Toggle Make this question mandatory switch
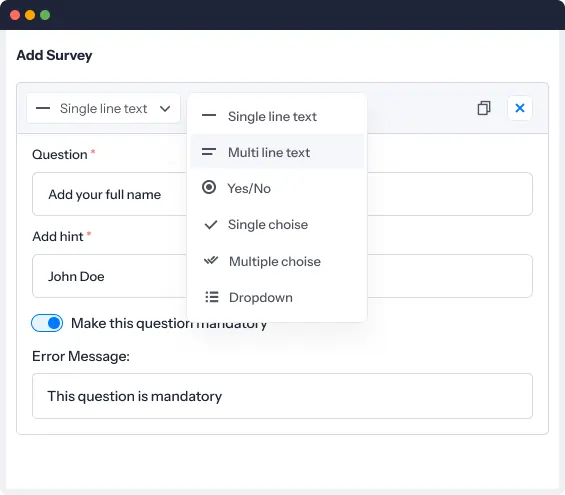565x495 pixels. [x=47, y=323]
